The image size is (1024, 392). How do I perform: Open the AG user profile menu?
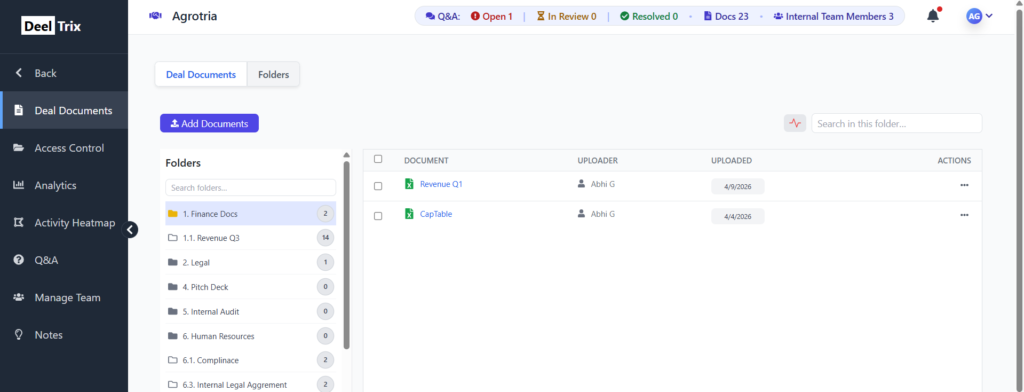(980, 16)
